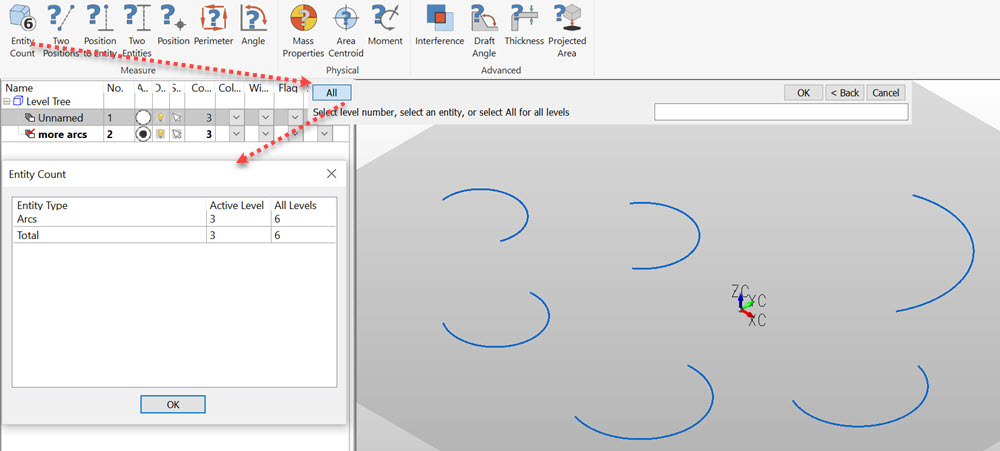Toggle display bulb for Unnamed level

(161, 118)
